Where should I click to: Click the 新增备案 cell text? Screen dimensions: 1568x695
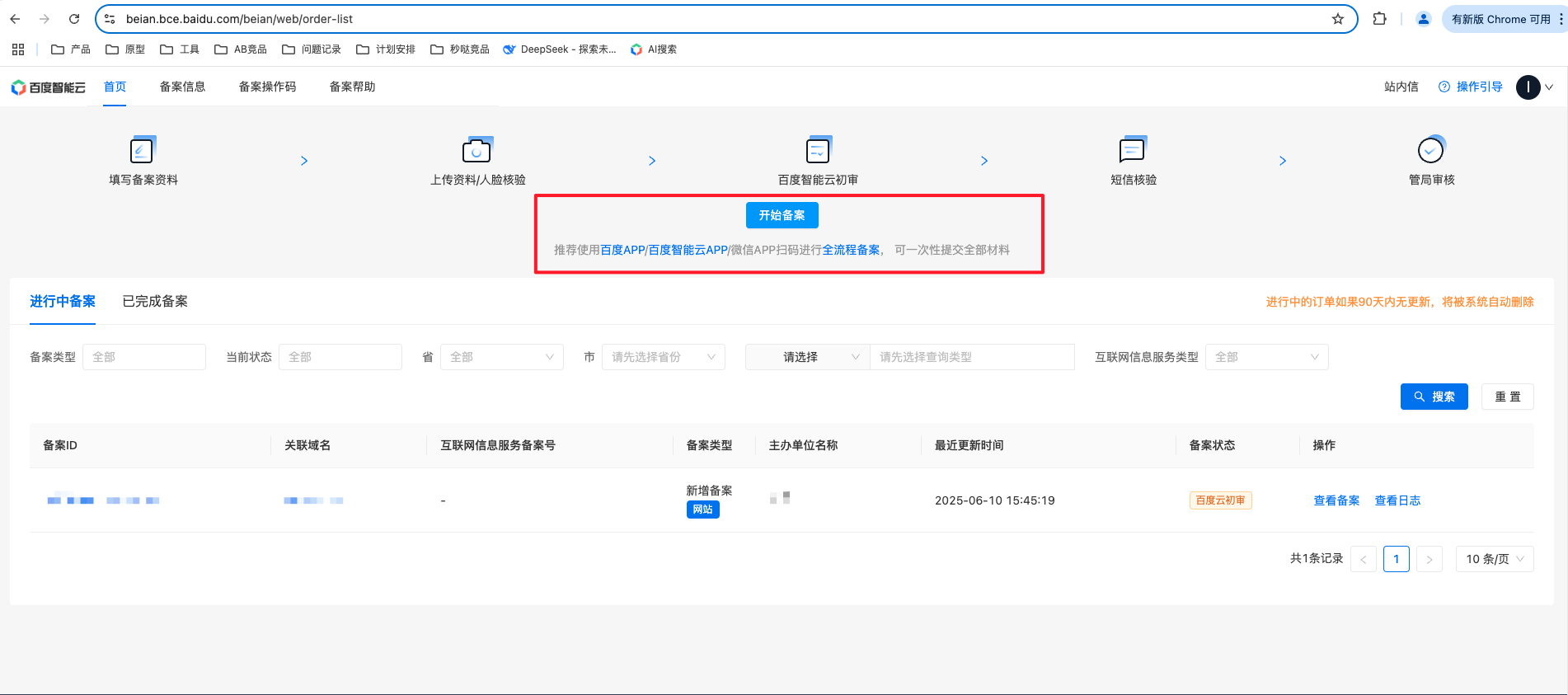(x=709, y=491)
